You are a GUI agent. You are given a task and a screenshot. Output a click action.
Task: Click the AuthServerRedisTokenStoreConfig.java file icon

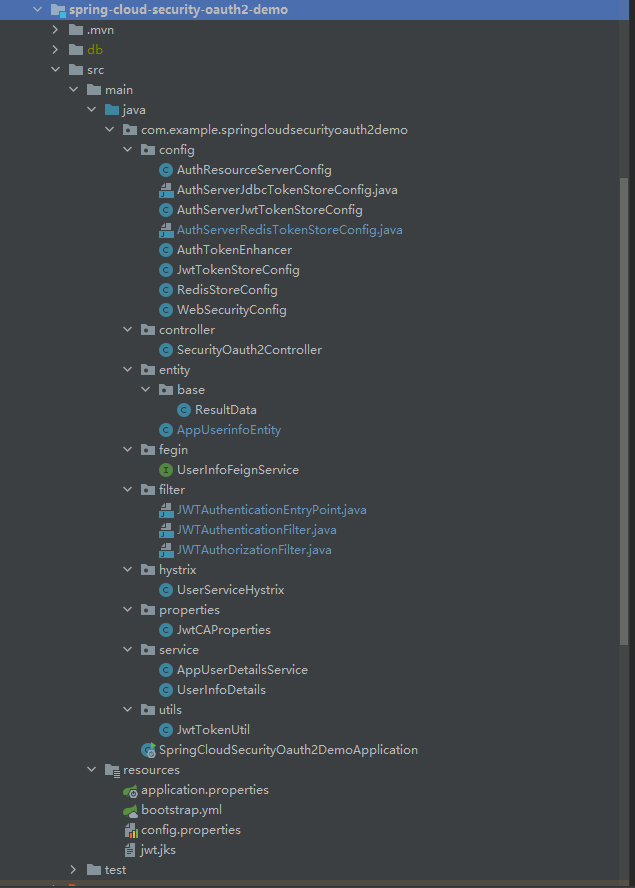point(165,230)
